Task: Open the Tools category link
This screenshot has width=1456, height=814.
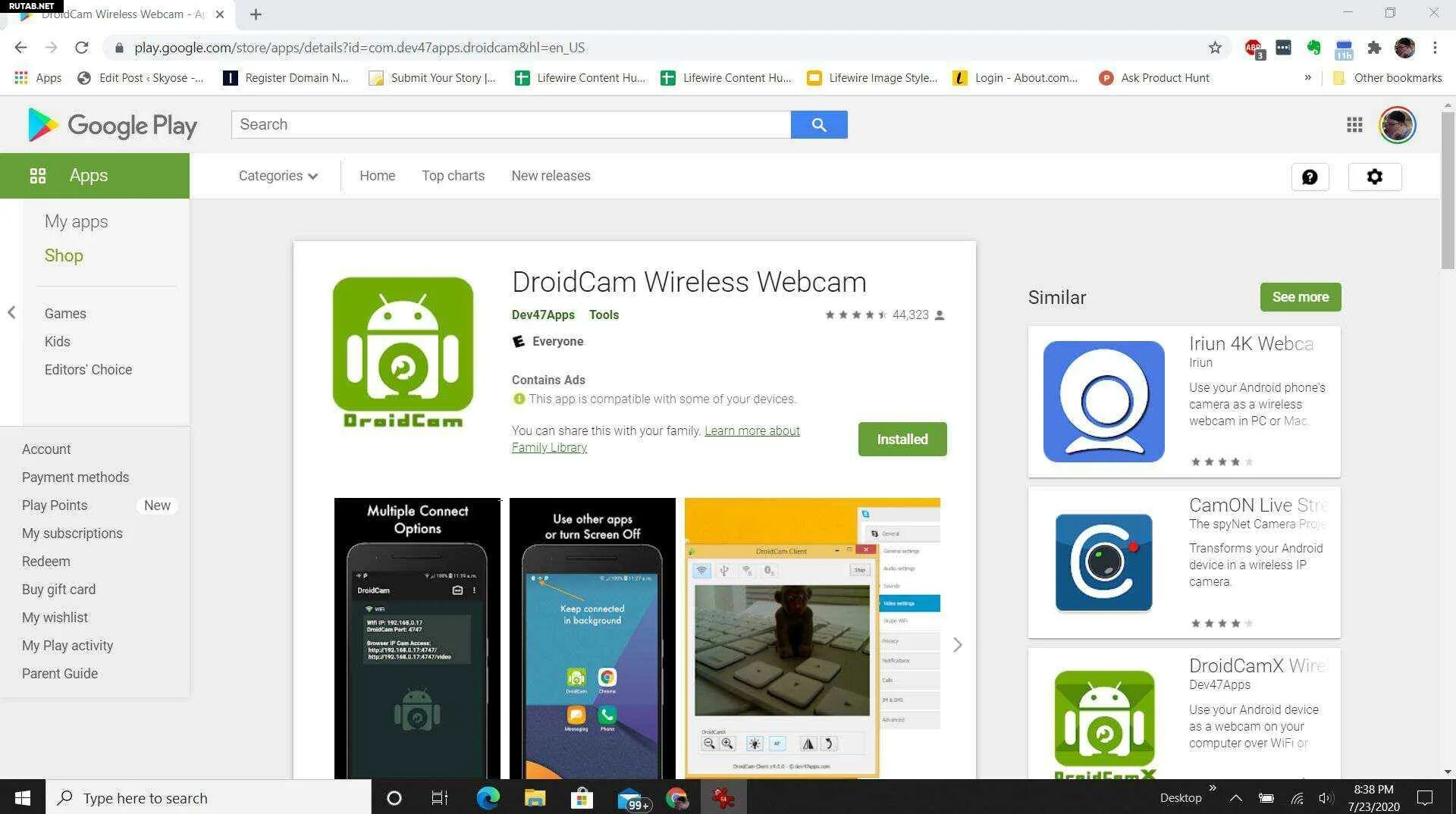Action: point(604,315)
